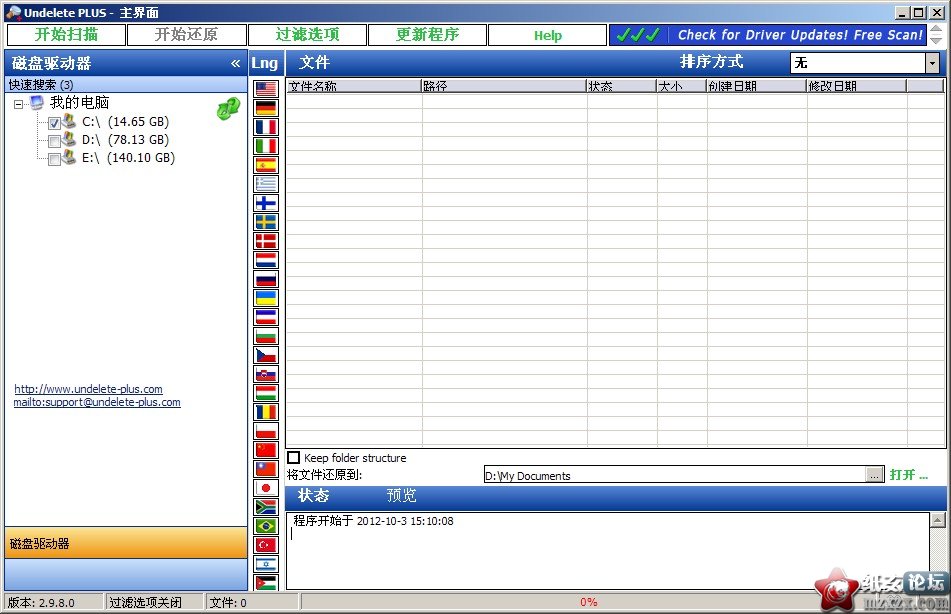Choose the Greek flag language
The width and height of the screenshot is (951, 614).
pyautogui.click(x=266, y=184)
